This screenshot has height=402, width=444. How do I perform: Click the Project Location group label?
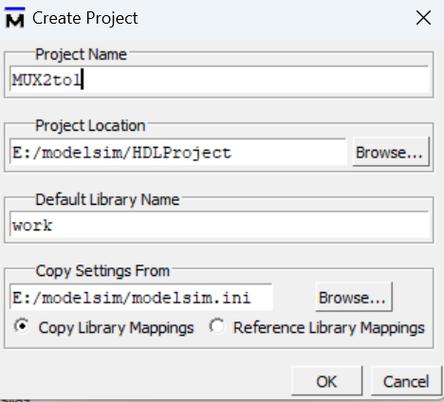pyautogui.click(x=90, y=126)
